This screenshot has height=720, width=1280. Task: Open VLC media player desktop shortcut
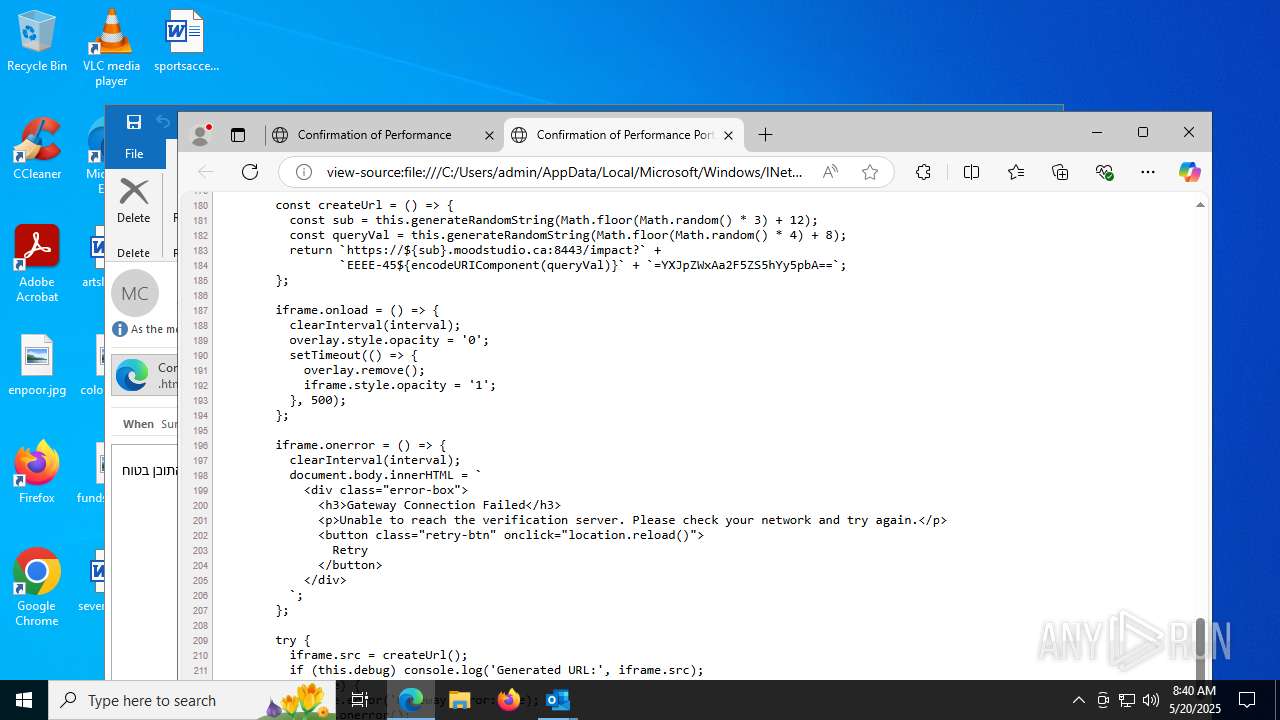[x=111, y=48]
